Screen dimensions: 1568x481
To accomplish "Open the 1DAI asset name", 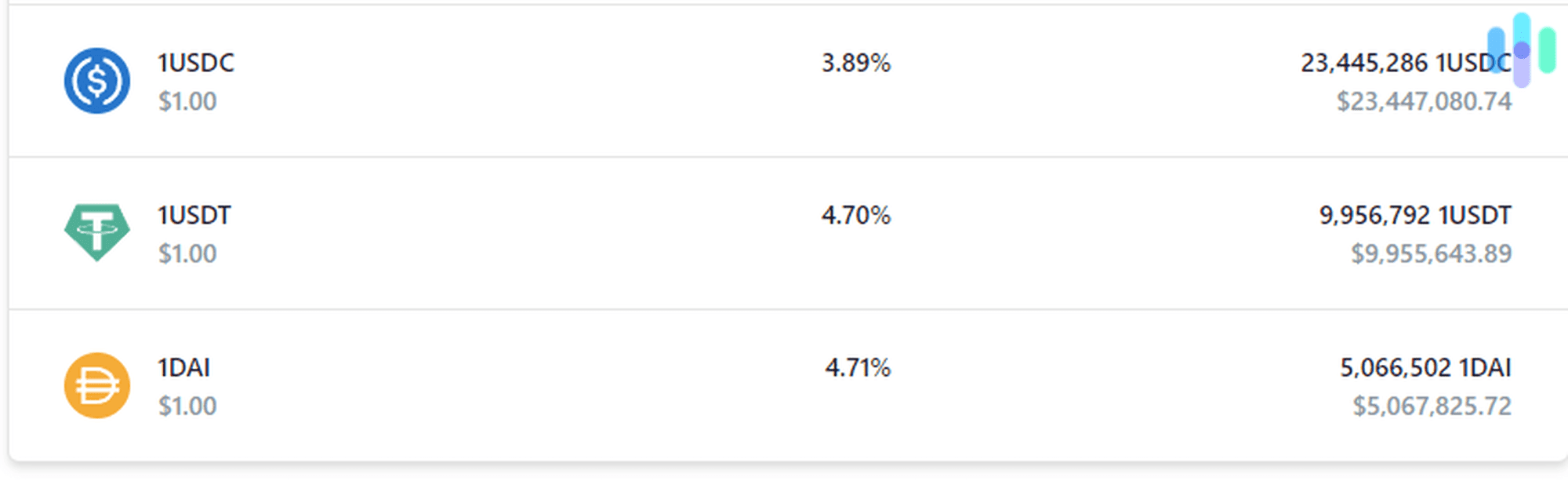I will tap(184, 367).
